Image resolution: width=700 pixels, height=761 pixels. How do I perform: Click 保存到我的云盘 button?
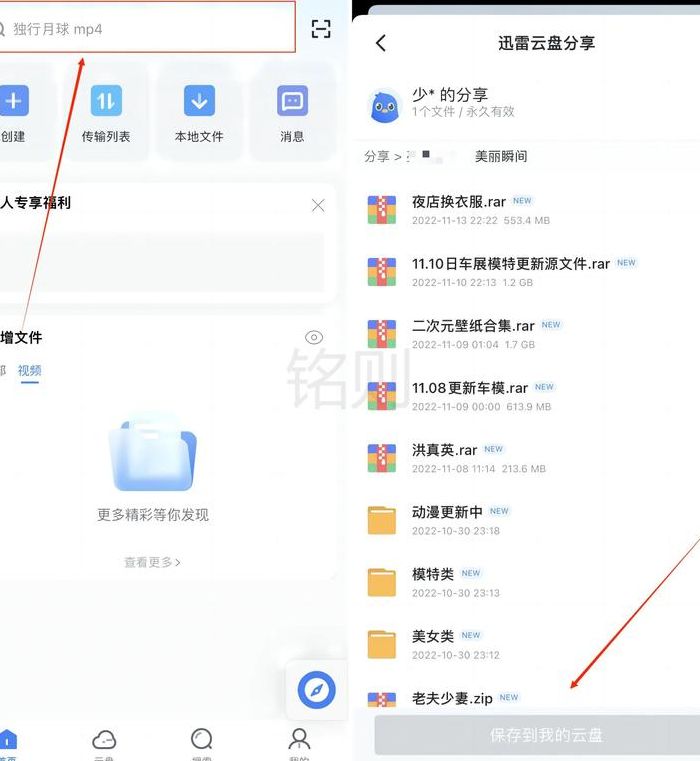pos(537,735)
